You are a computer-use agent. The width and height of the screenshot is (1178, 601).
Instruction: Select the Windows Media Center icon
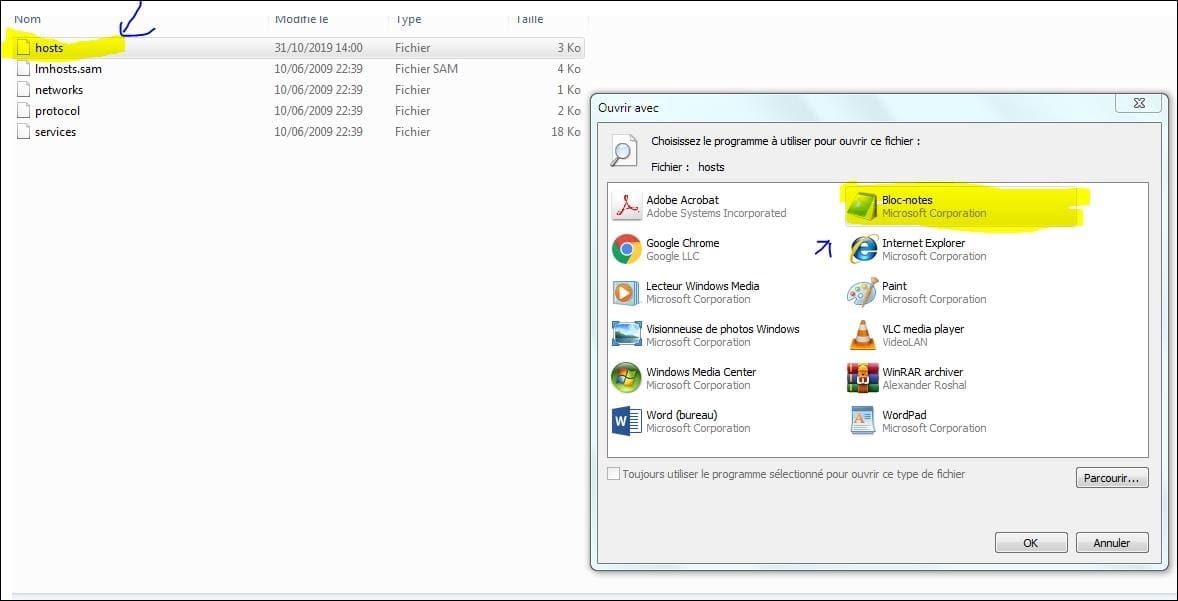(627, 378)
